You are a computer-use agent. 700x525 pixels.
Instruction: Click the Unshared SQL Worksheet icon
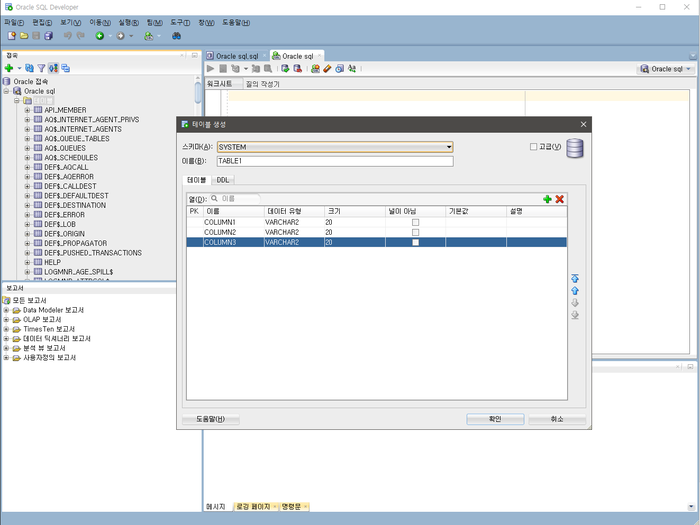[315, 68]
